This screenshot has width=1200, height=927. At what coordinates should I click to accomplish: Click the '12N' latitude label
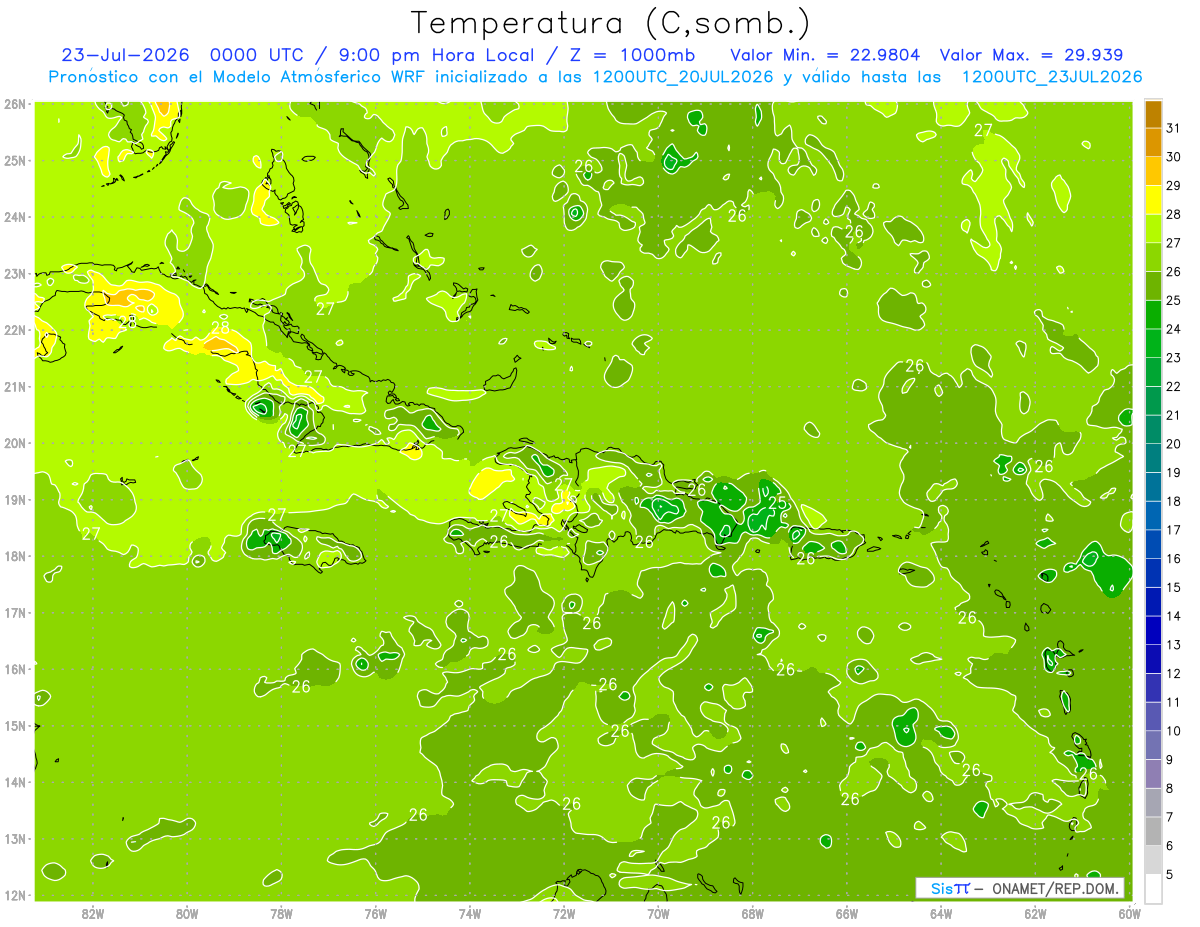coord(15,895)
